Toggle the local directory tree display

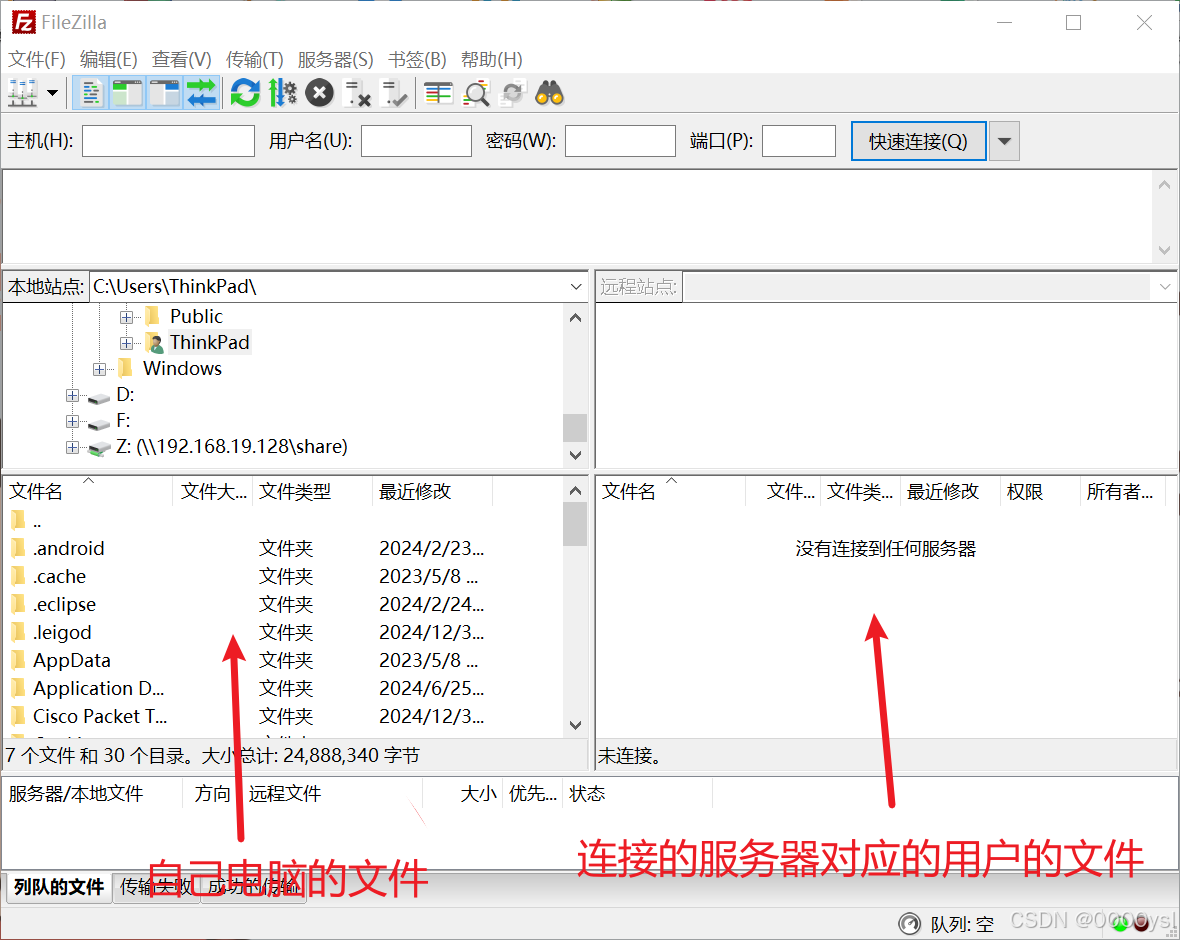pyautogui.click(x=127, y=93)
